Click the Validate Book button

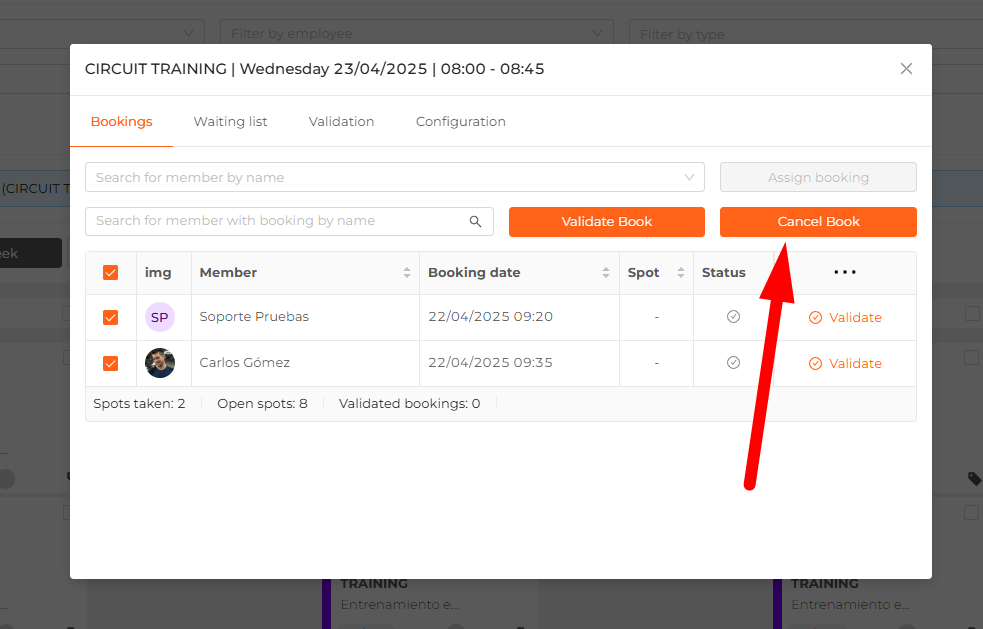pyautogui.click(x=606, y=222)
